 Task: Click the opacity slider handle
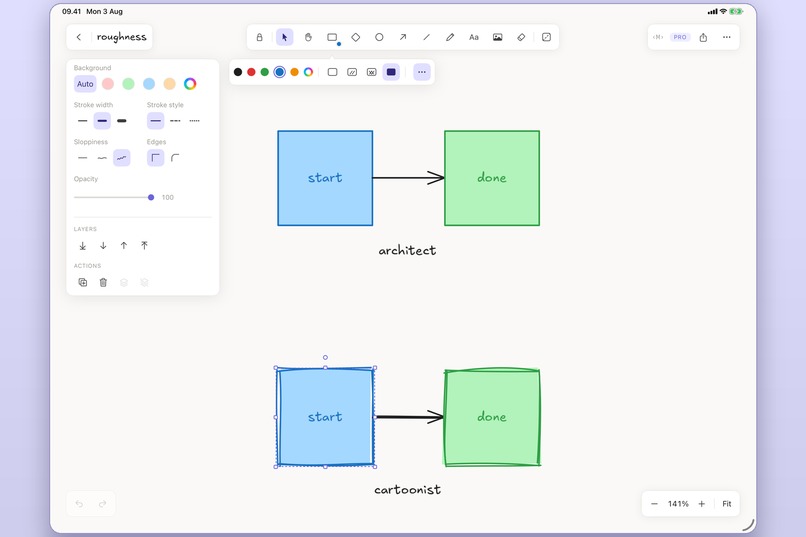pyautogui.click(x=151, y=197)
